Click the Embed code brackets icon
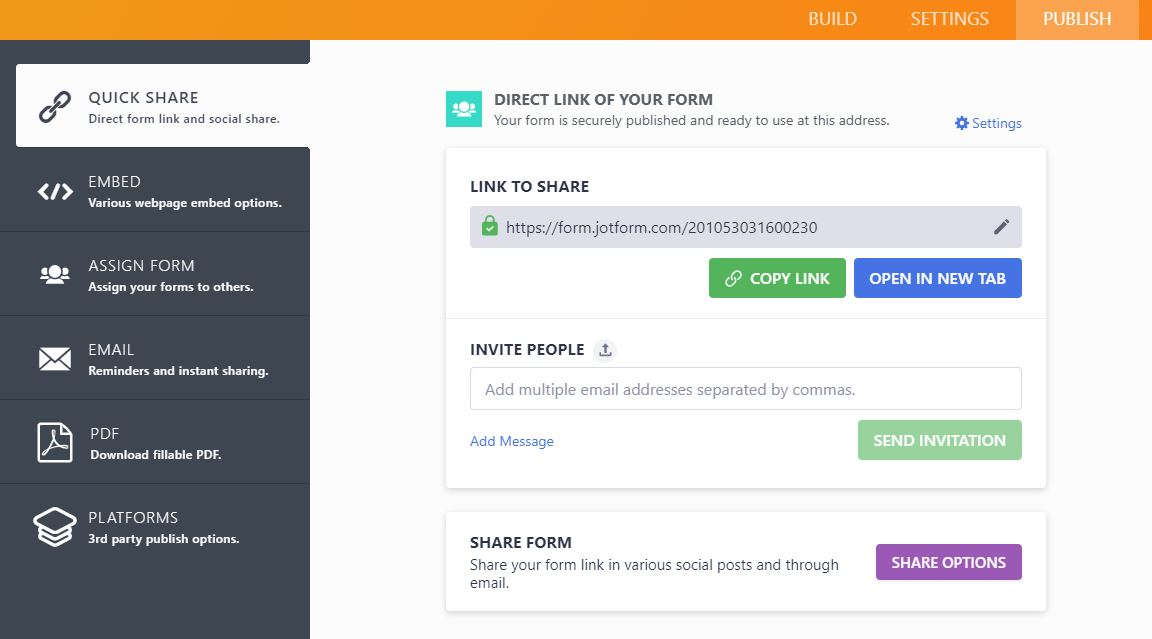 pyautogui.click(x=55, y=192)
